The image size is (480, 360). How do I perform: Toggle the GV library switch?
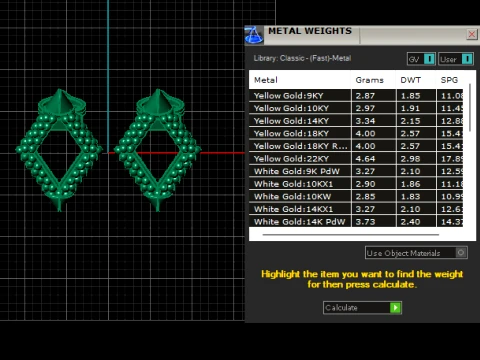(x=421, y=59)
